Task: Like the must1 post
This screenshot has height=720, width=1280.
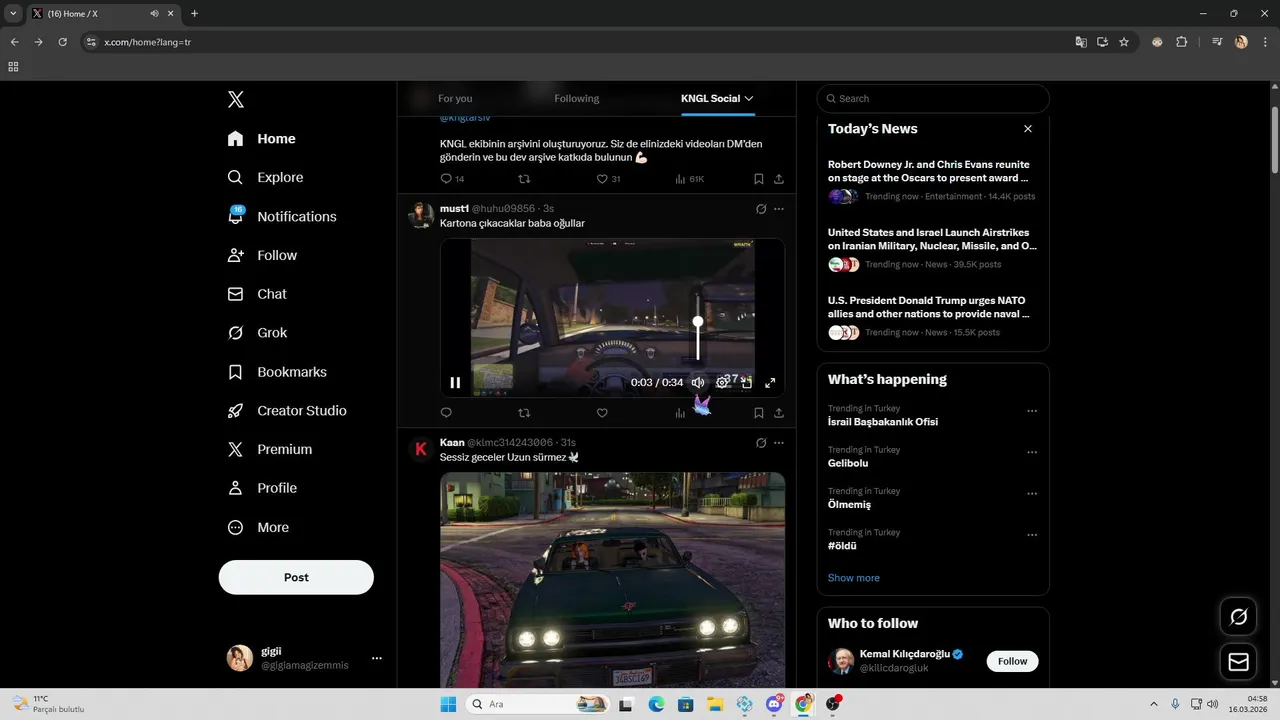Action: (x=602, y=413)
